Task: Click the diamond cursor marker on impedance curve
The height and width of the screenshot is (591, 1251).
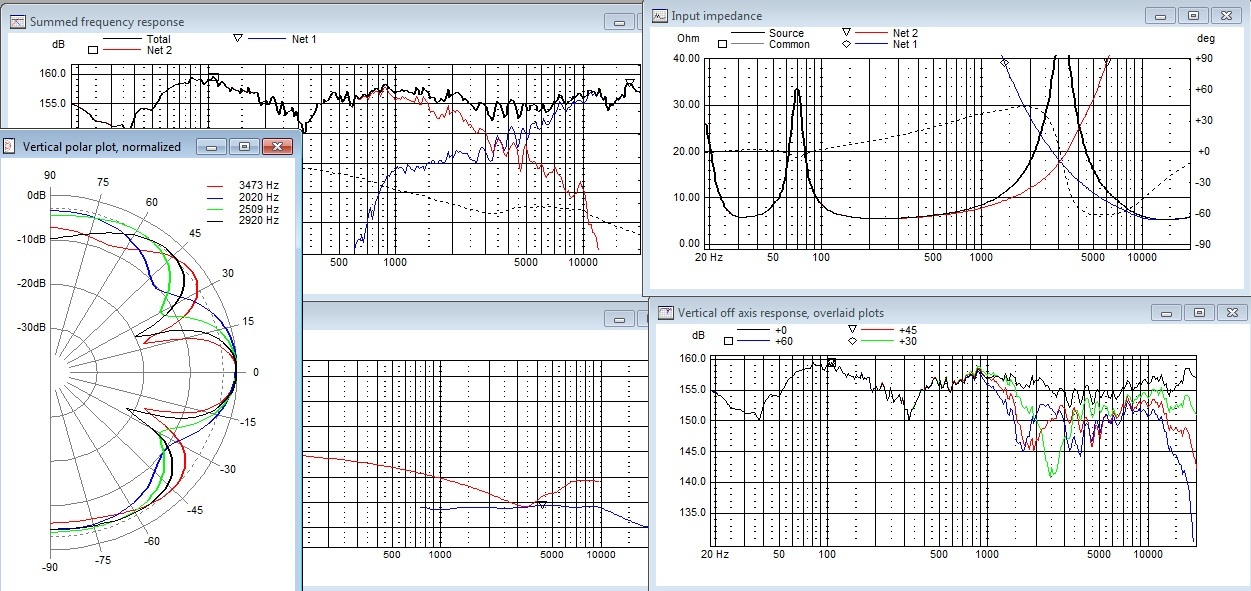Action: click(x=1005, y=63)
